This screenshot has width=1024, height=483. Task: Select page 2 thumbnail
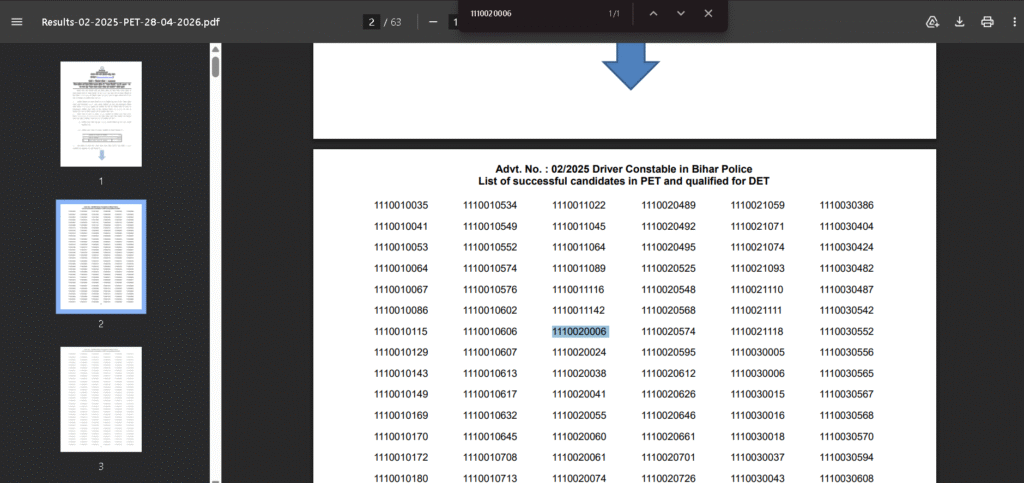101,255
